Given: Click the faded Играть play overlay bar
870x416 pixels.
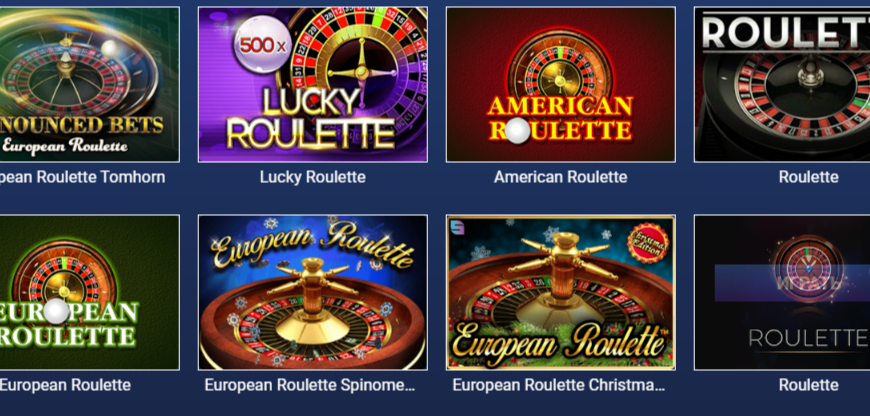Looking at the screenshot, I should (x=792, y=283).
